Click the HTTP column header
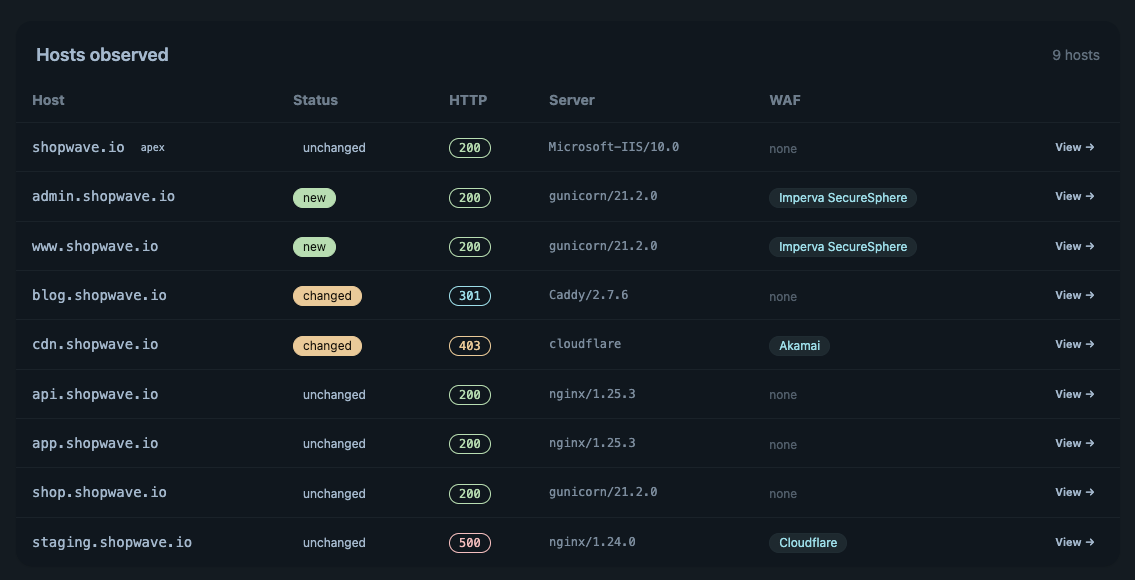Image resolution: width=1135 pixels, height=580 pixels. tap(468, 100)
